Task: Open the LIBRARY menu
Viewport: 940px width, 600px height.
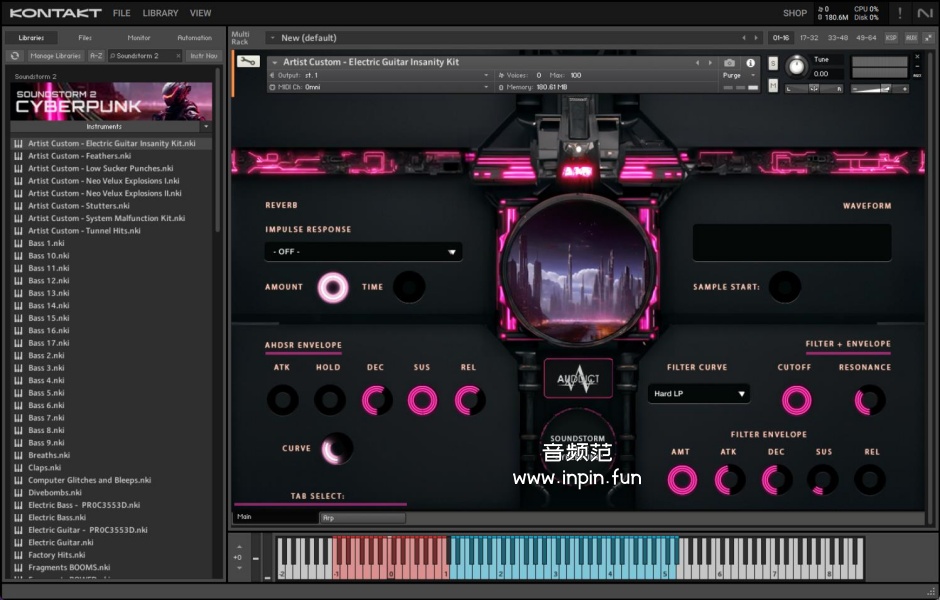Action: [x=160, y=13]
